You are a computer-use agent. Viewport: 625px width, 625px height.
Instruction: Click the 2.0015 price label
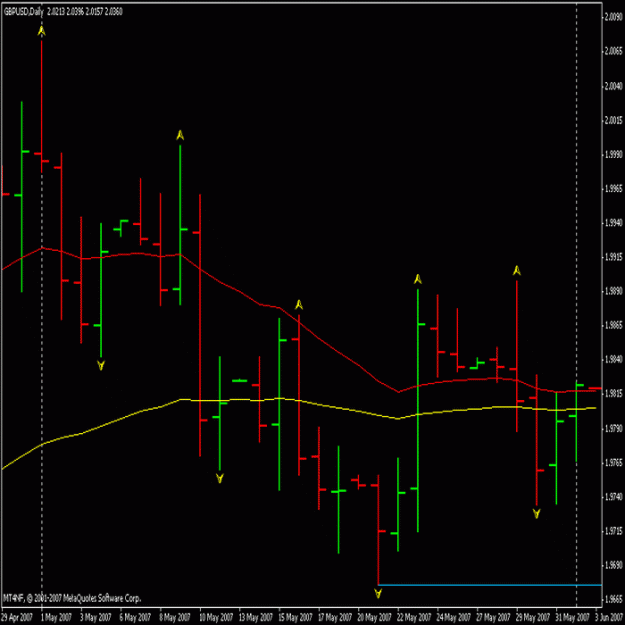point(614,120)
